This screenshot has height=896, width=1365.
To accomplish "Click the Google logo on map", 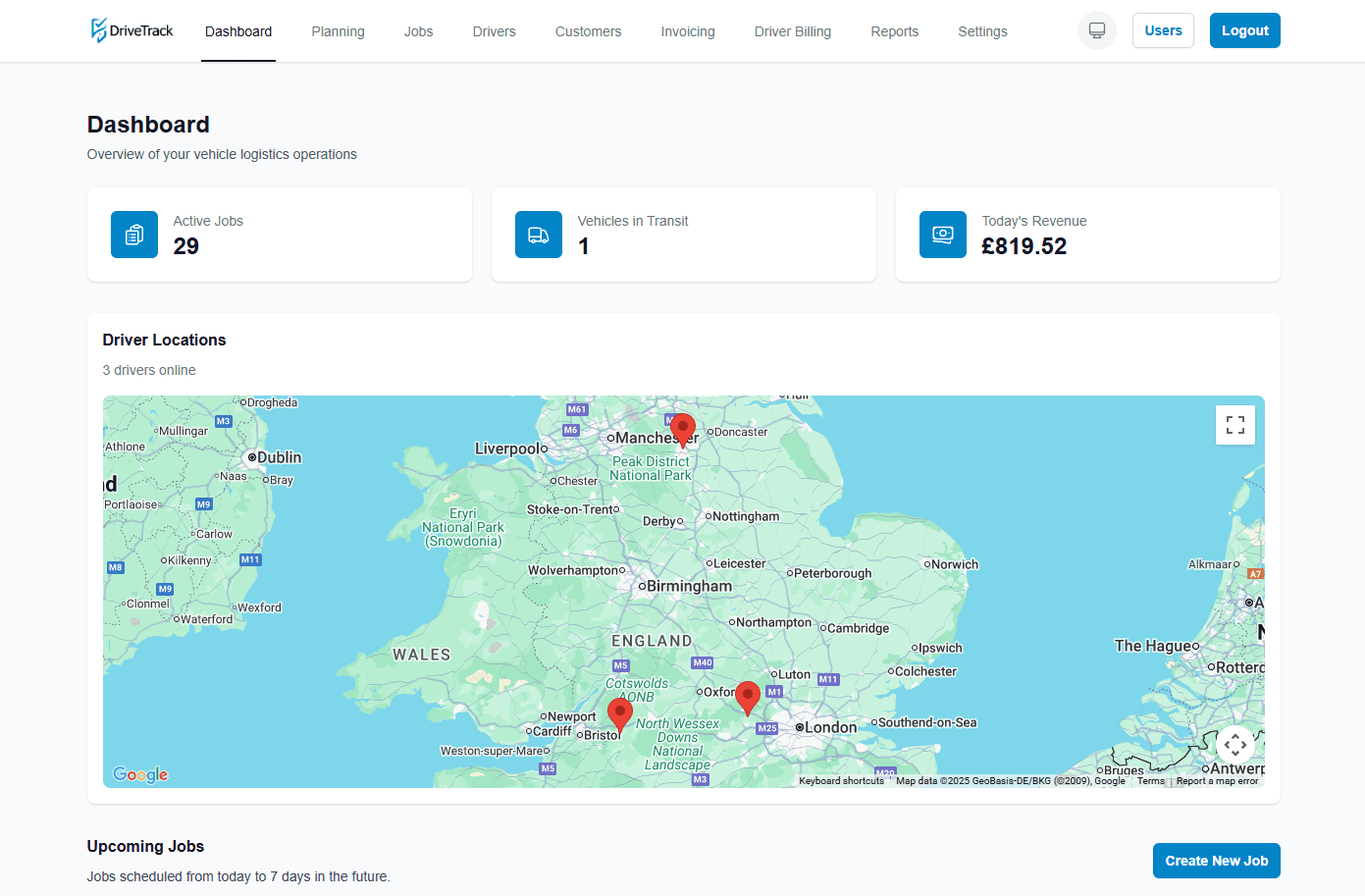I will coord(140,774).
